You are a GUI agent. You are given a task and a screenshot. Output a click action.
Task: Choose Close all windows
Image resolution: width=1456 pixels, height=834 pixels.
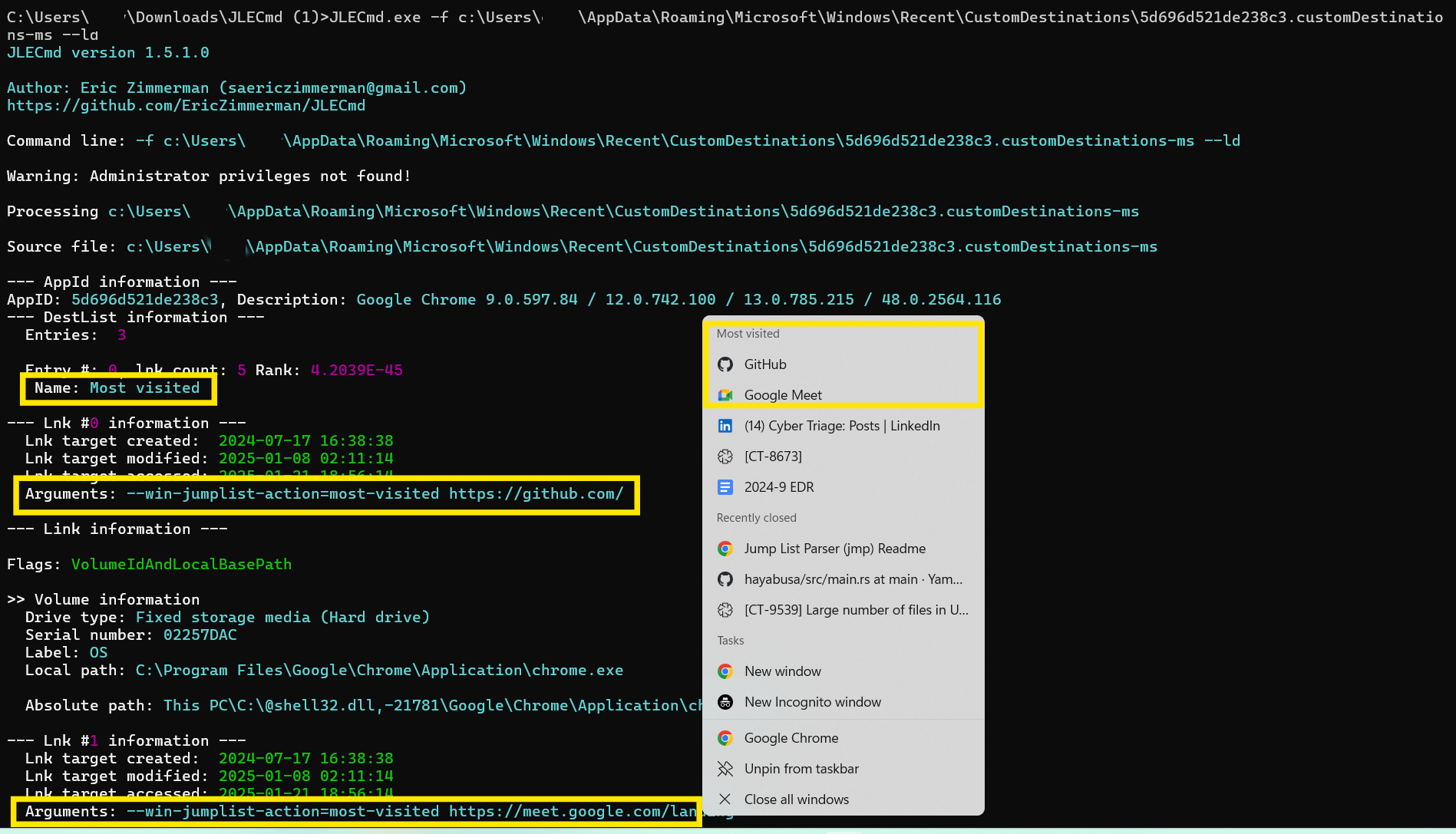(843, 799)
